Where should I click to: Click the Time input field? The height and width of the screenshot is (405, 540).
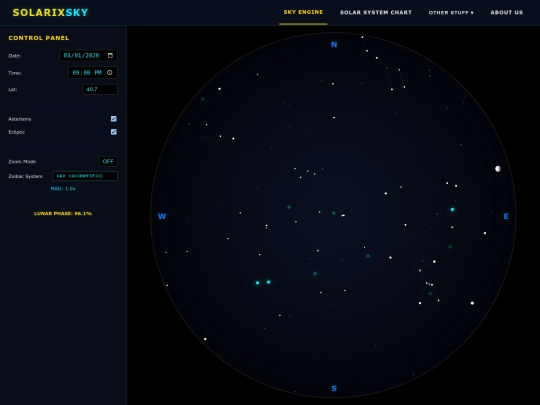click(x=93, y=73)
